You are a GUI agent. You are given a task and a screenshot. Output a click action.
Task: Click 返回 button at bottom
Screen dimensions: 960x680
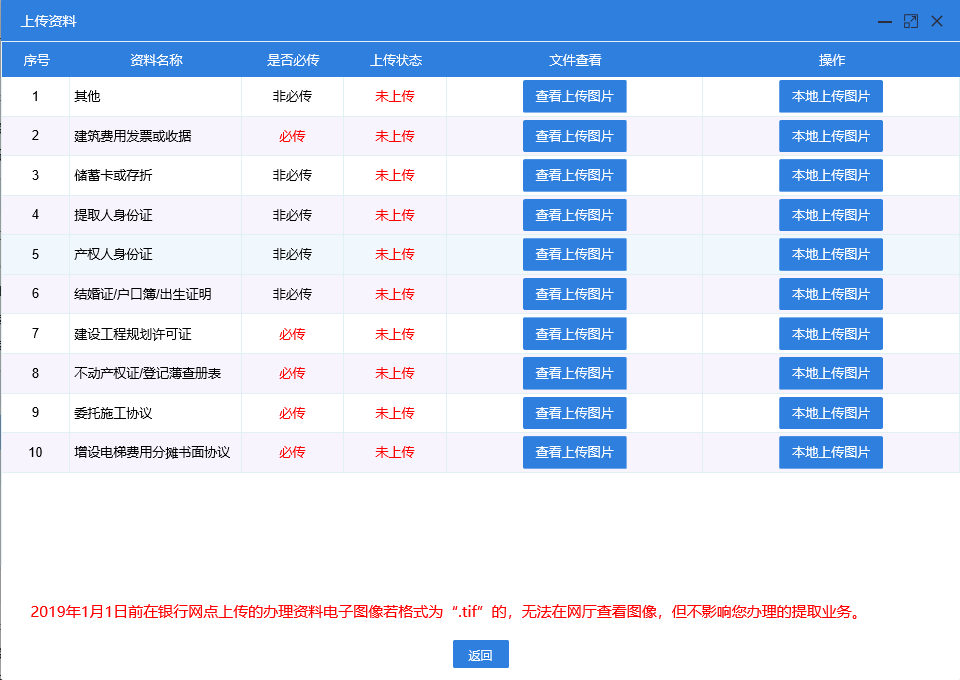point(480,655)
